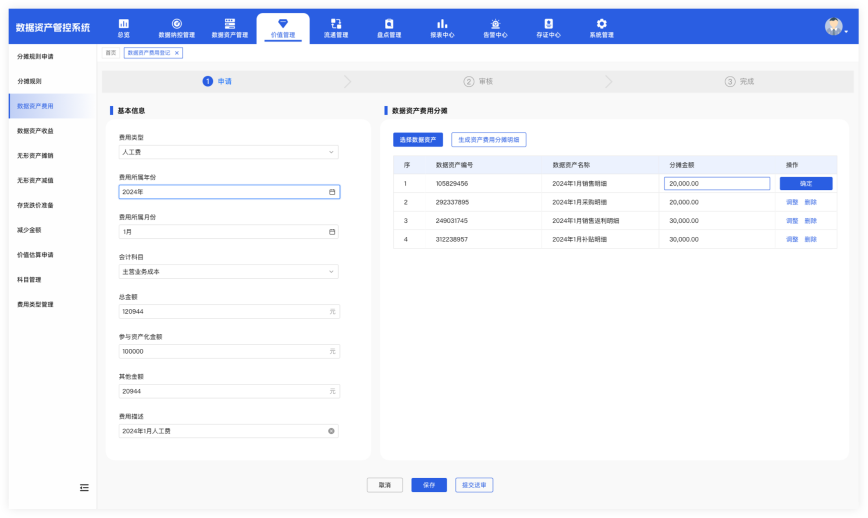
Task: Click the 分摊金额 input showing 20,000.00
Action: [716, 184]
